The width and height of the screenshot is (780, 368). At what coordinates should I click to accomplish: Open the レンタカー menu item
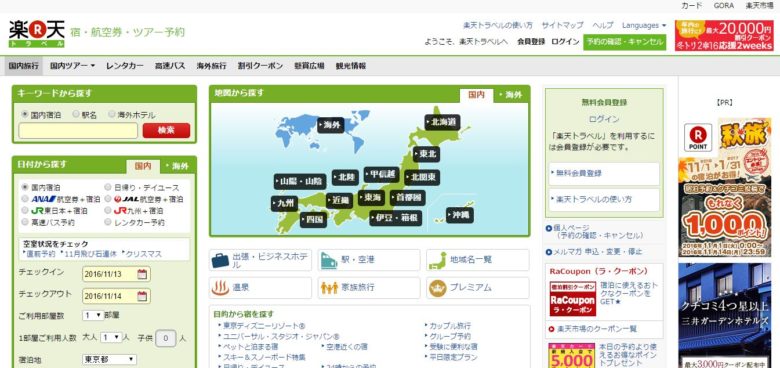[124, 66]
